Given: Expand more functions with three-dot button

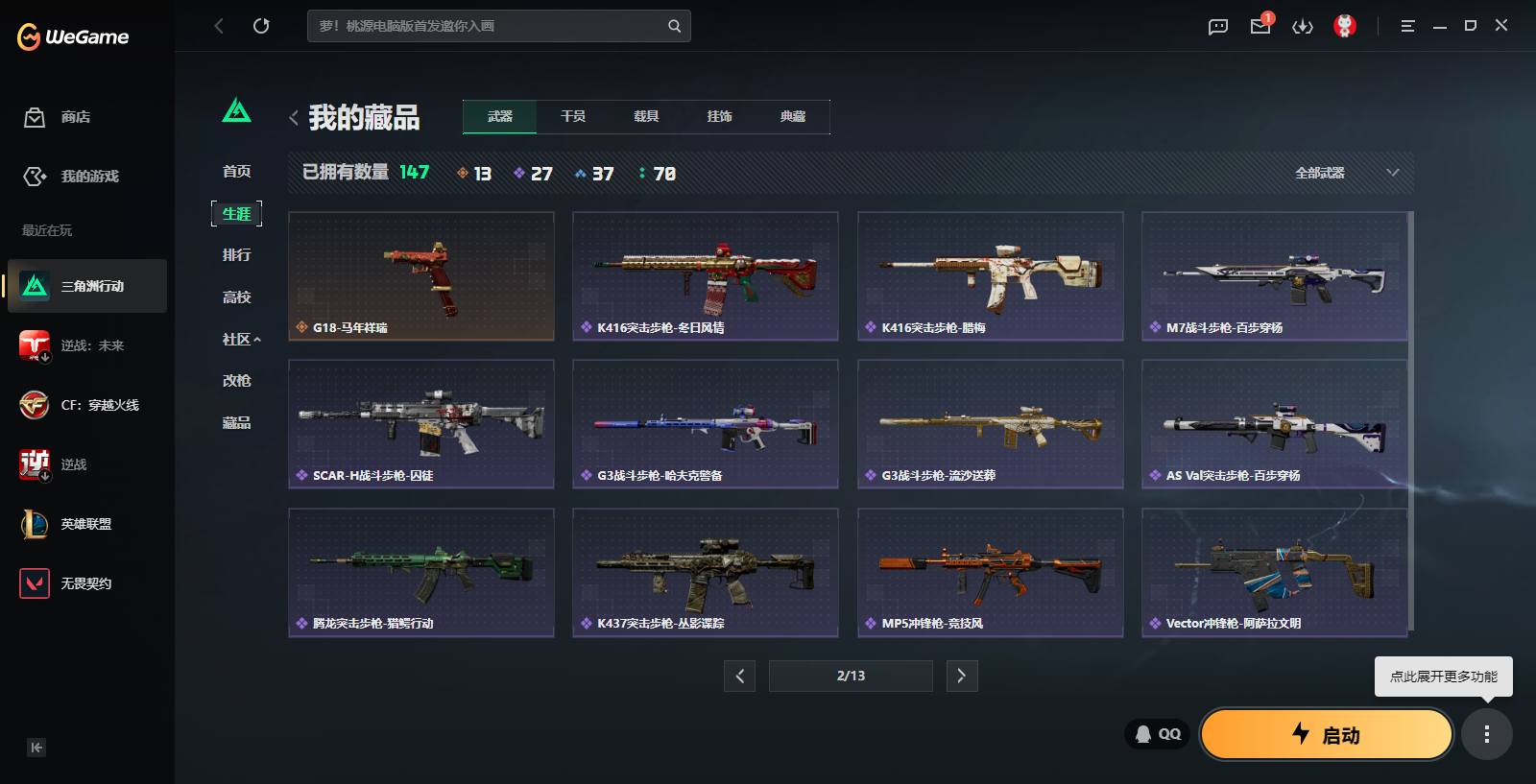Looking at the screenshot, I should click(1487, 734).
